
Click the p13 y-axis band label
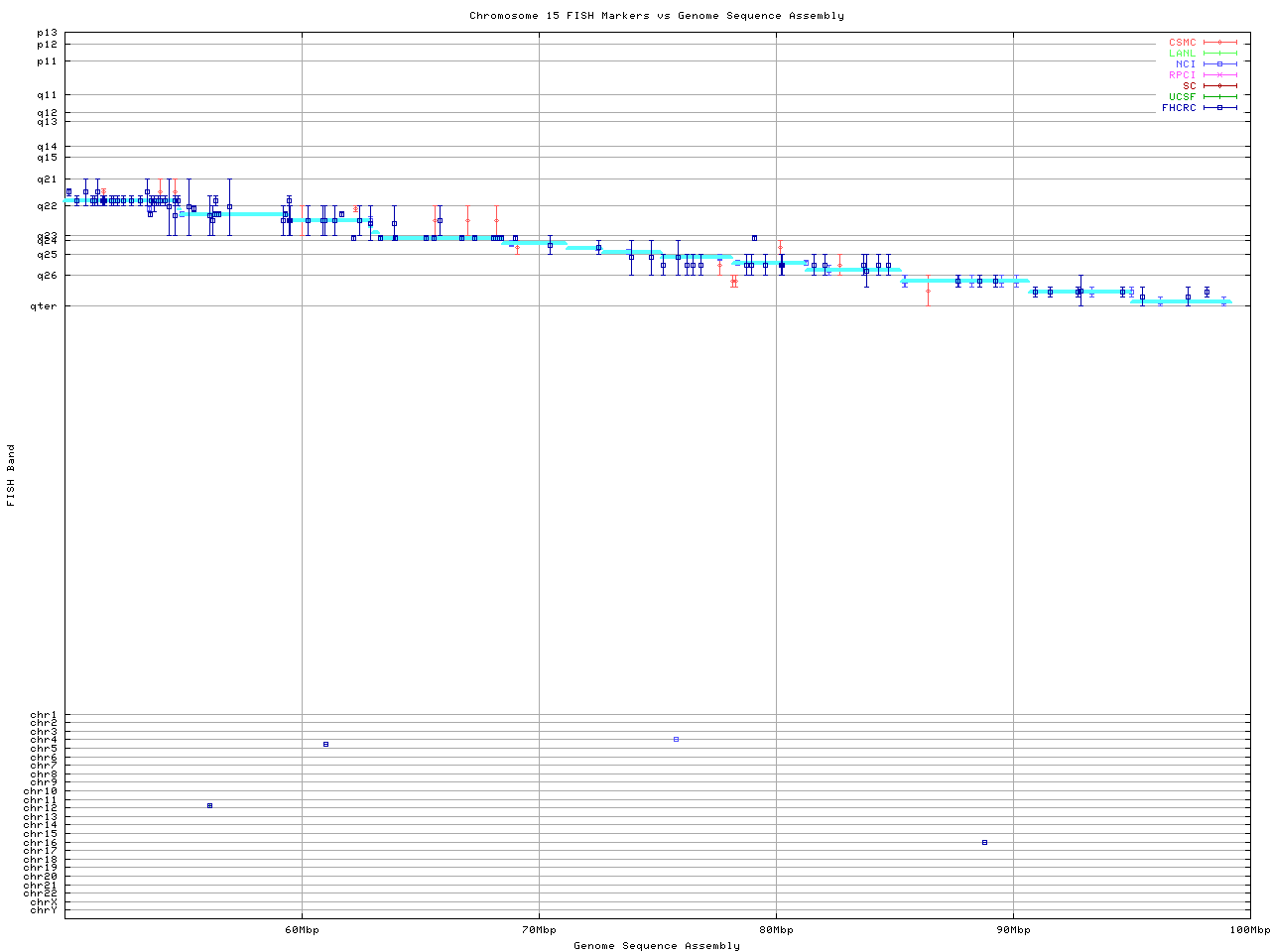tap(47, 34)
